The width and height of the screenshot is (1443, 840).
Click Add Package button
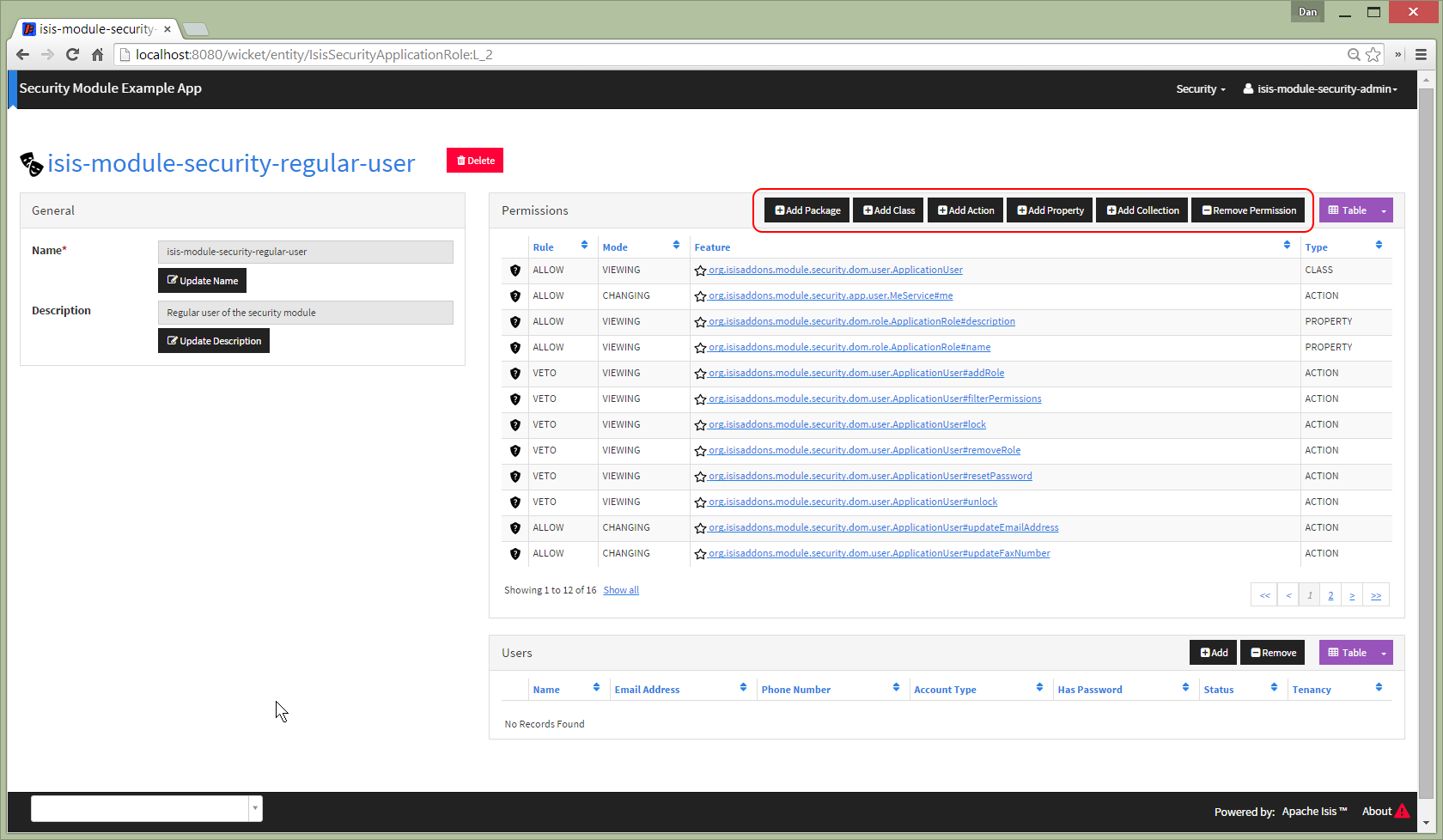click(807, 210)
